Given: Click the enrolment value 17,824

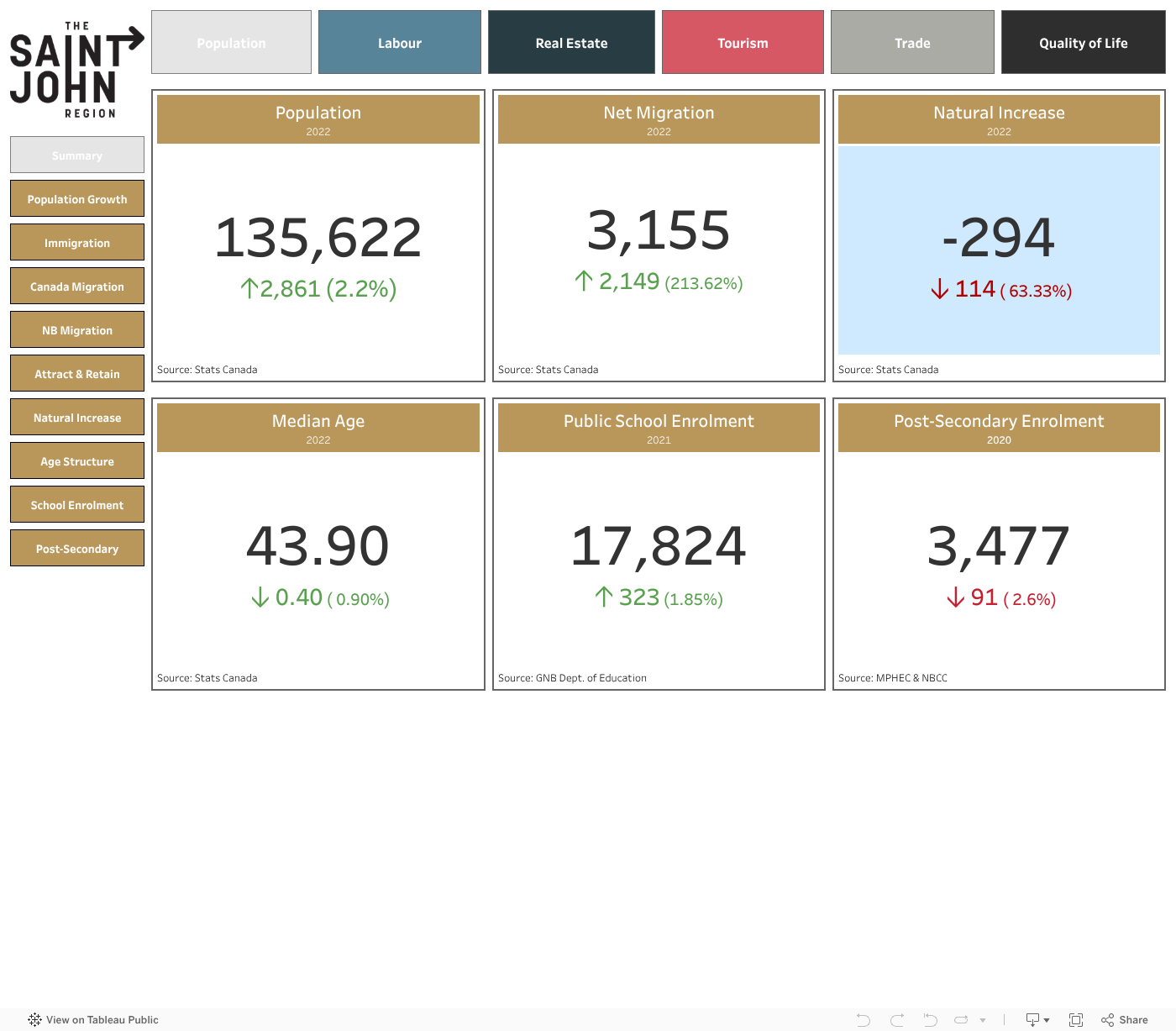Looking at the screenshot, I should coord(659,545).
